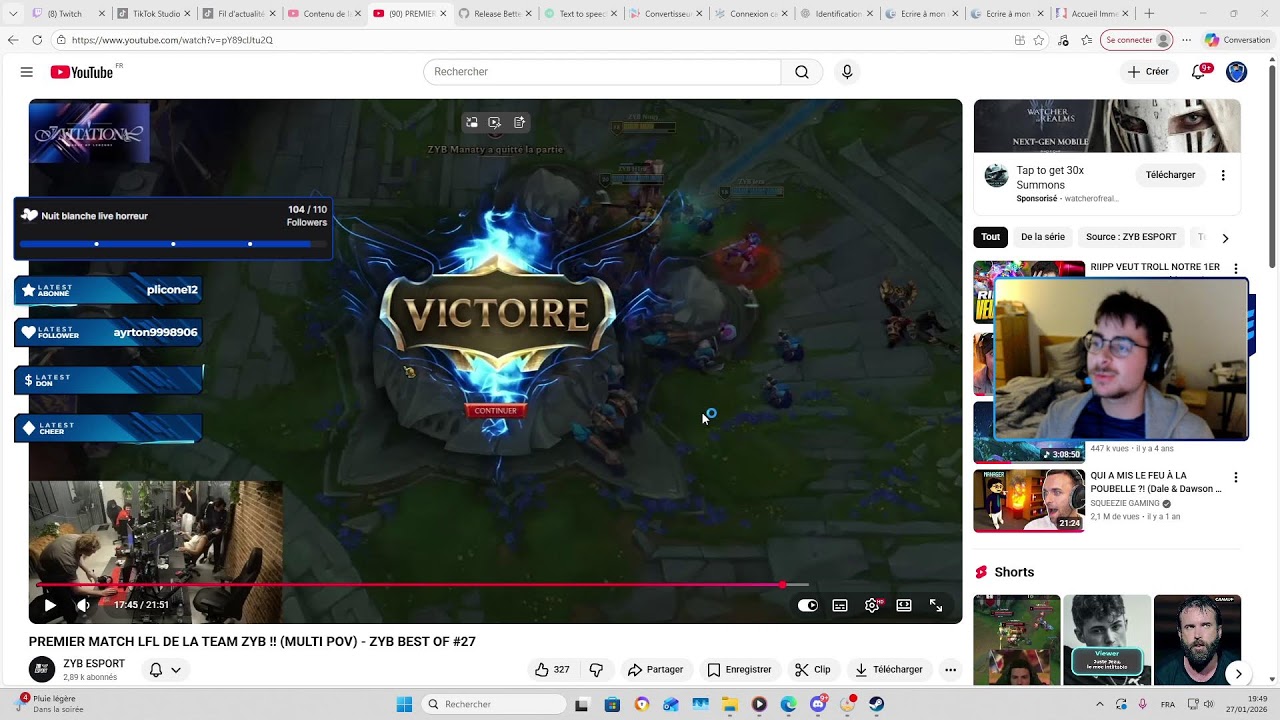Select Source : ZYB ESPORT chip

click(x=1131, y=237)
